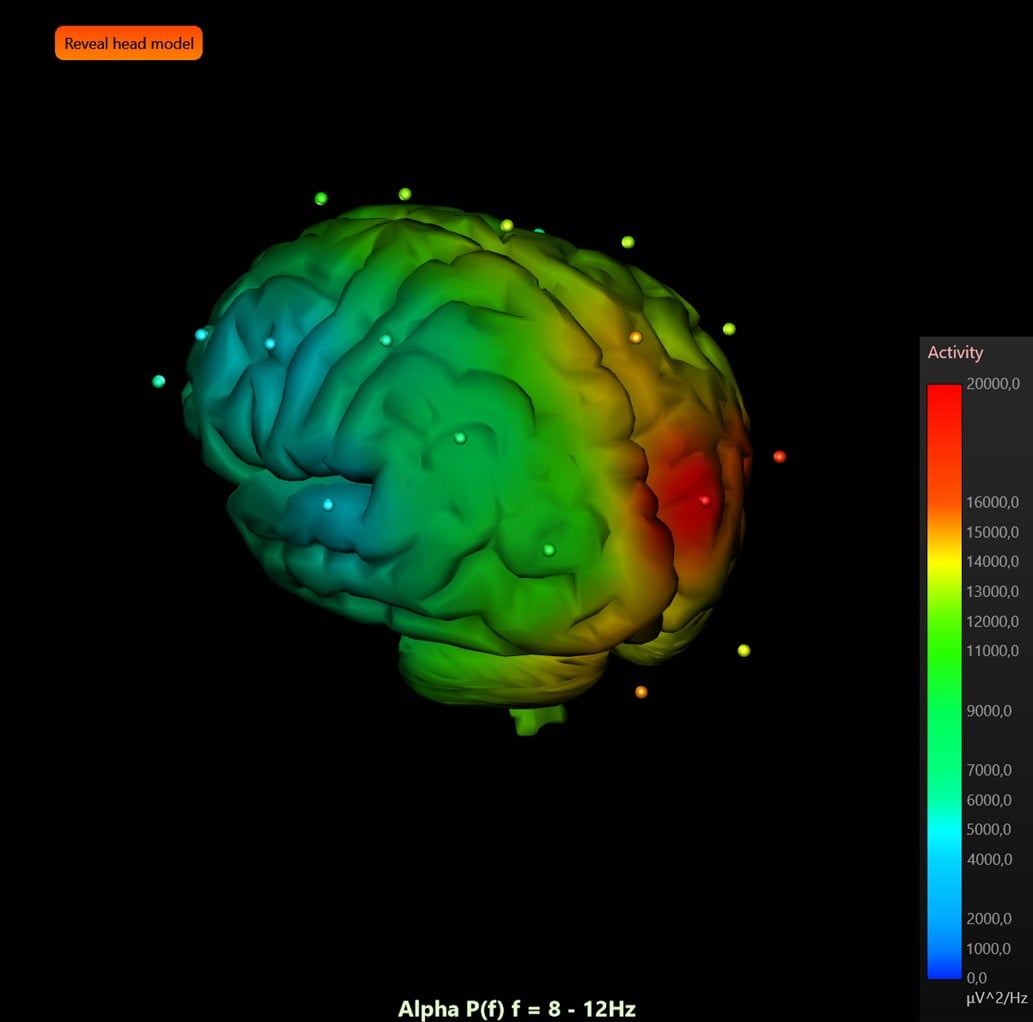Select the orange electrode under the brainstem
The width and height of the screenshot is (1033, 1022).
coord(640,690)
